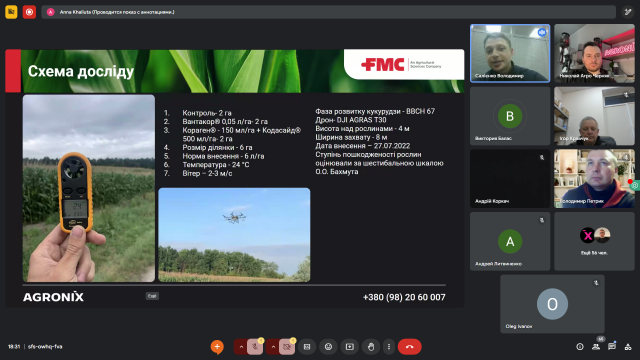Turn on captions in the call toolbar

(307, 347)
